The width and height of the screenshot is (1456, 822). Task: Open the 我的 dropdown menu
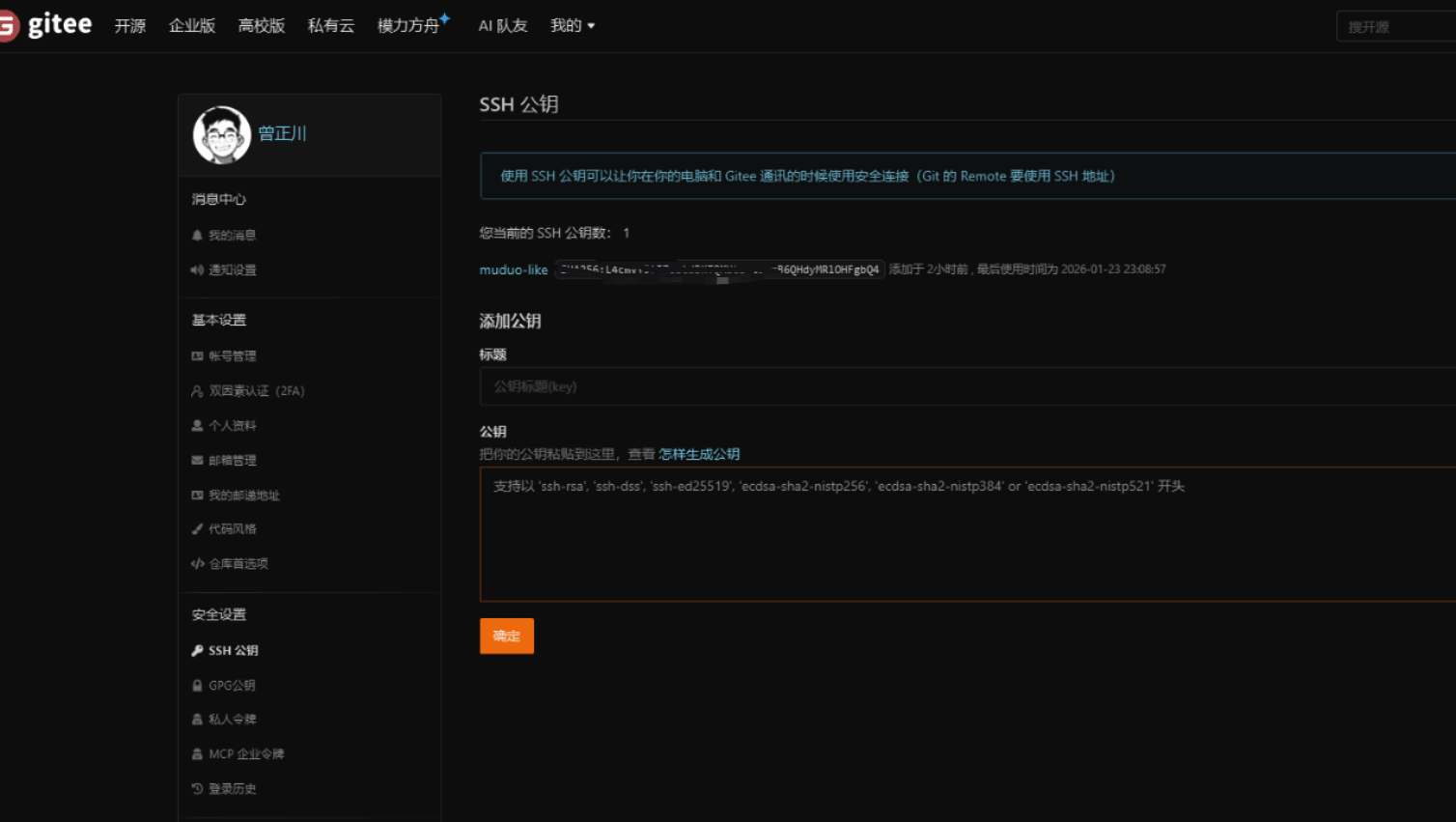pos(572,26)
